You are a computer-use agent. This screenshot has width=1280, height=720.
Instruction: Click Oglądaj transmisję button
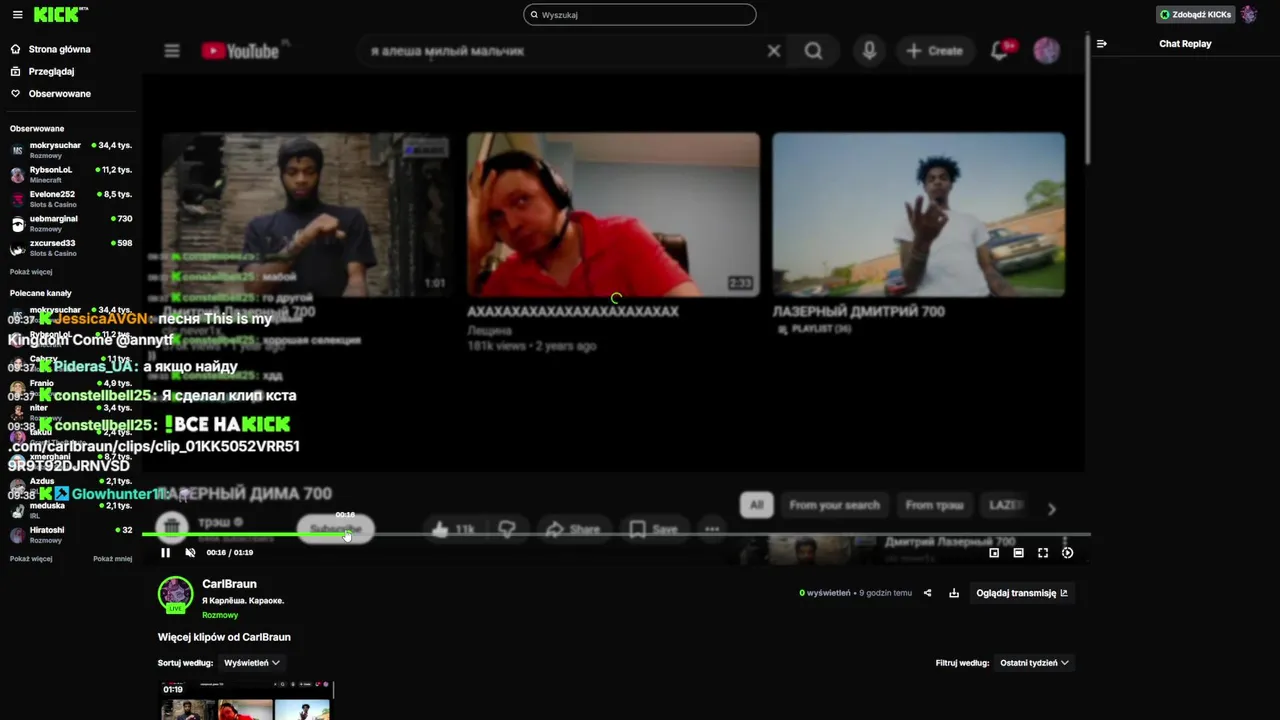tap(1022, 593)
